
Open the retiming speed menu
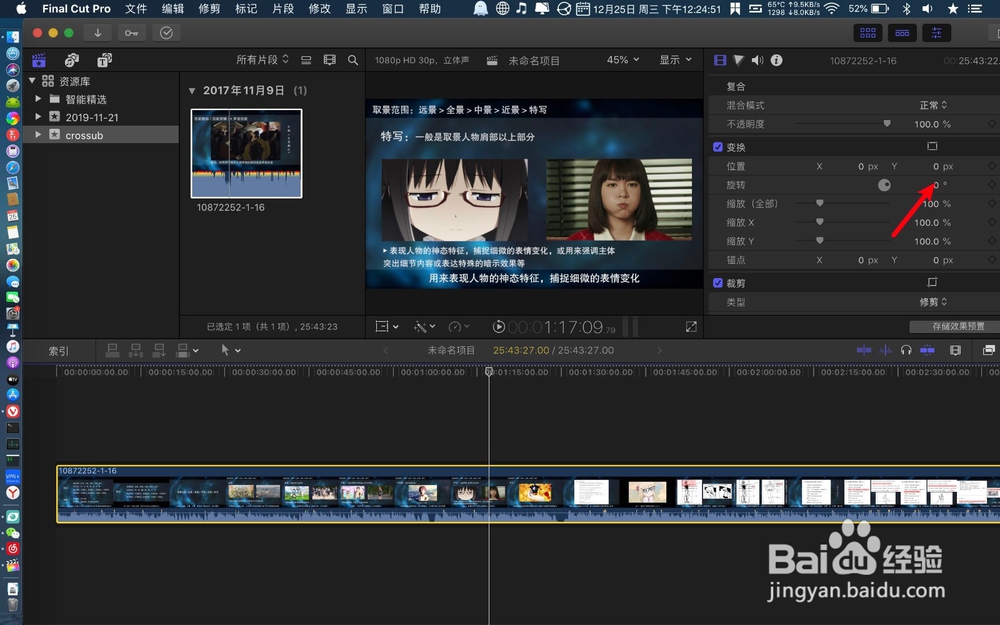pyautogui.click(x=459, y=327)
